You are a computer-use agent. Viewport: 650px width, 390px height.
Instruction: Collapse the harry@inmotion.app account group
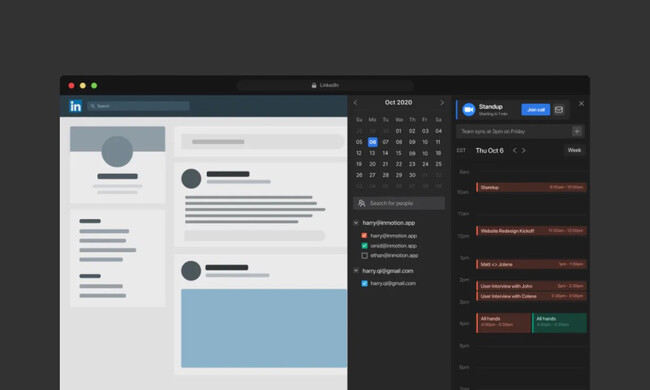click(x=356, y=223)
